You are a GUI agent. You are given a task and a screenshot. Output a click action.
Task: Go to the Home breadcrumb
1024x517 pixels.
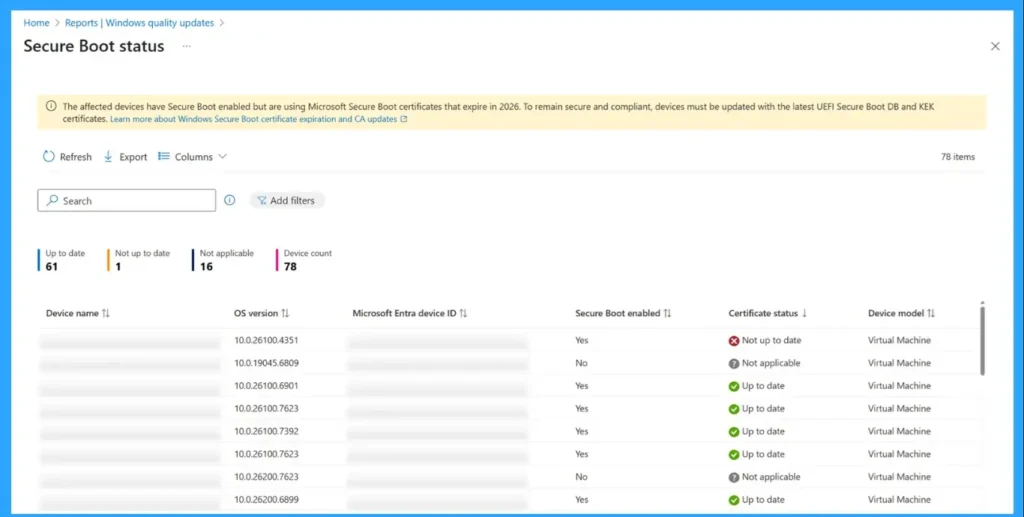point(37,23)
